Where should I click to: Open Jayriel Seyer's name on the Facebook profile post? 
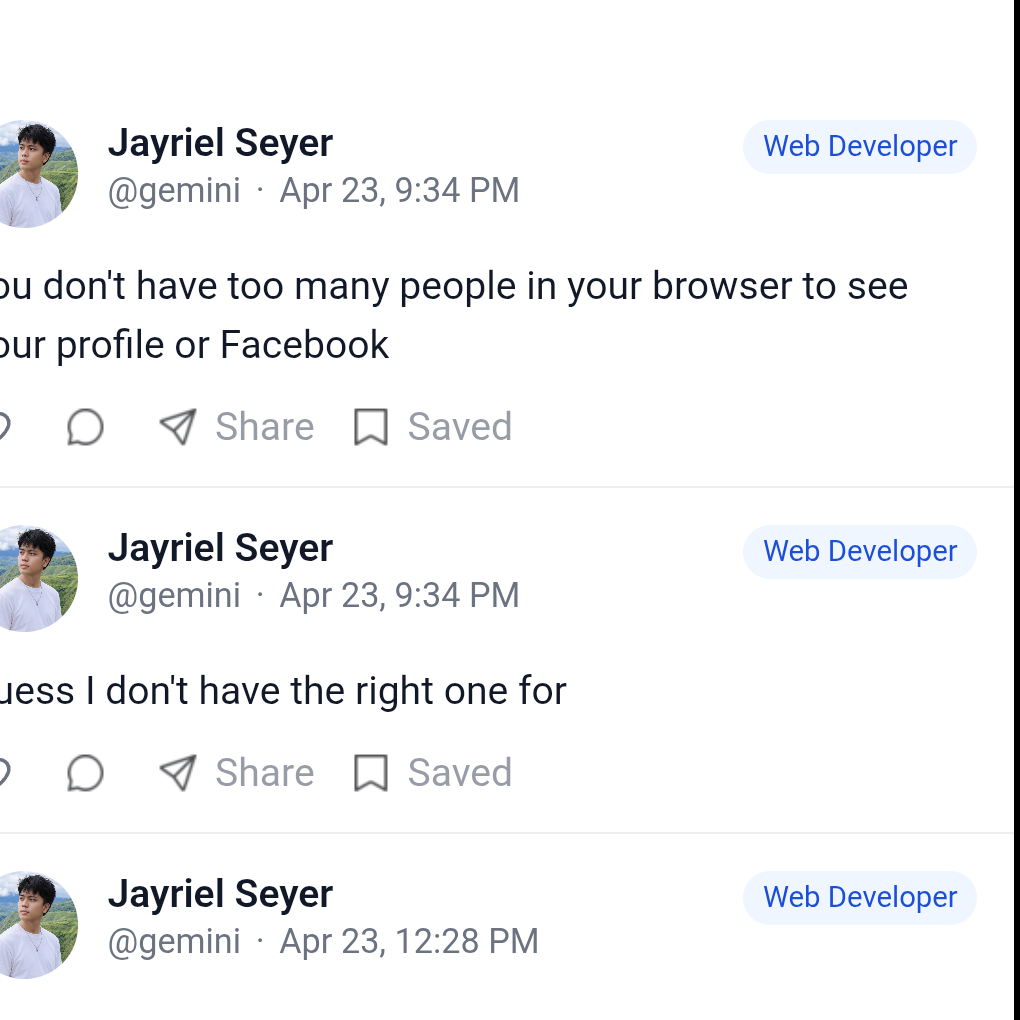click(220, 143)
